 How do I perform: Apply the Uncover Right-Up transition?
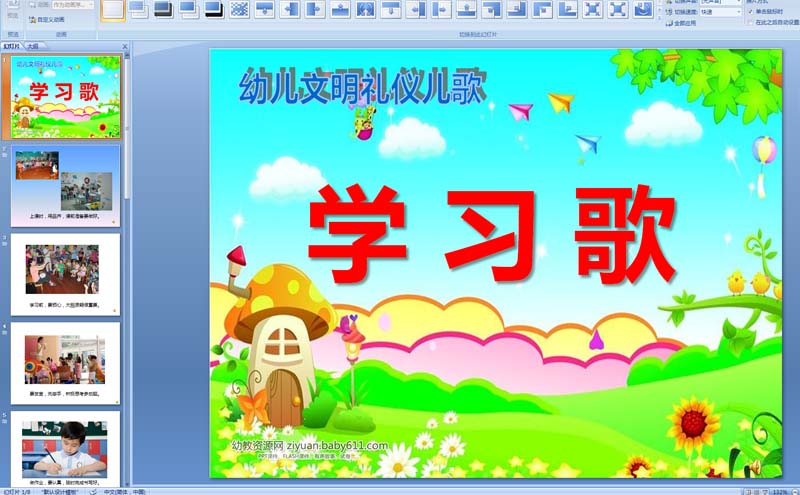(568, 10)
